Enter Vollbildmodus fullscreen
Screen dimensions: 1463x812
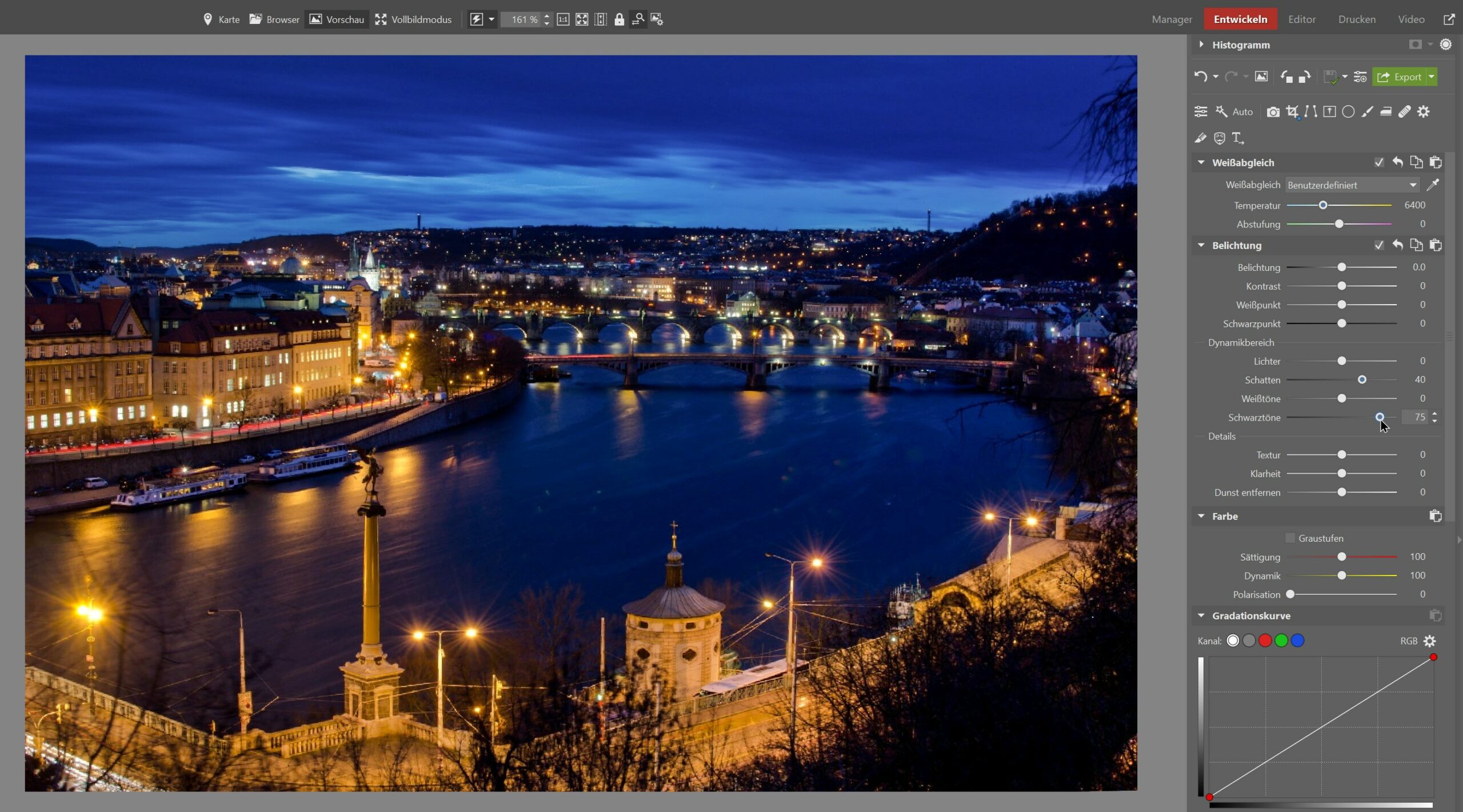point(413,19)
